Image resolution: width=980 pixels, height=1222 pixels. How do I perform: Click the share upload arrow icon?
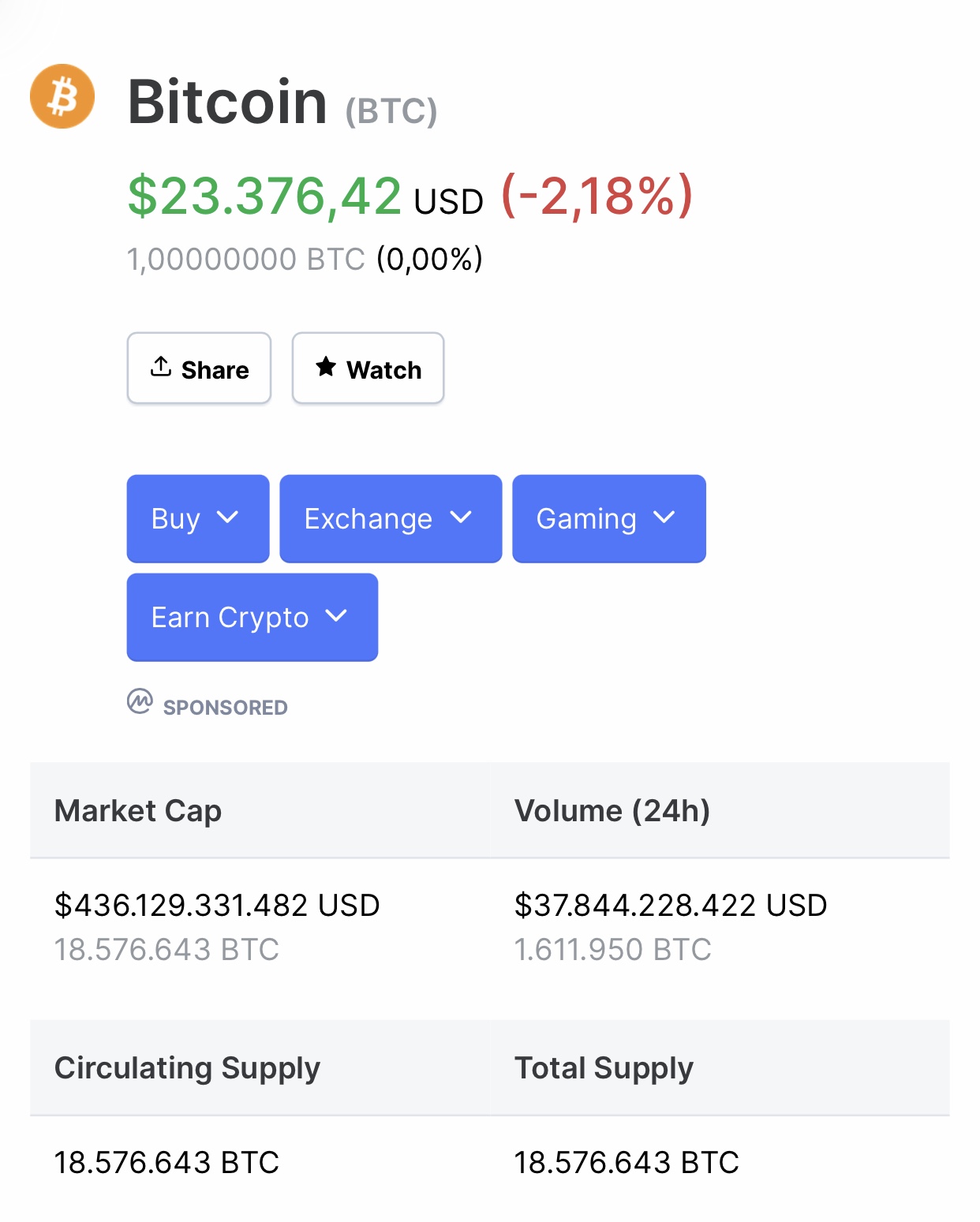pos(161,367)
